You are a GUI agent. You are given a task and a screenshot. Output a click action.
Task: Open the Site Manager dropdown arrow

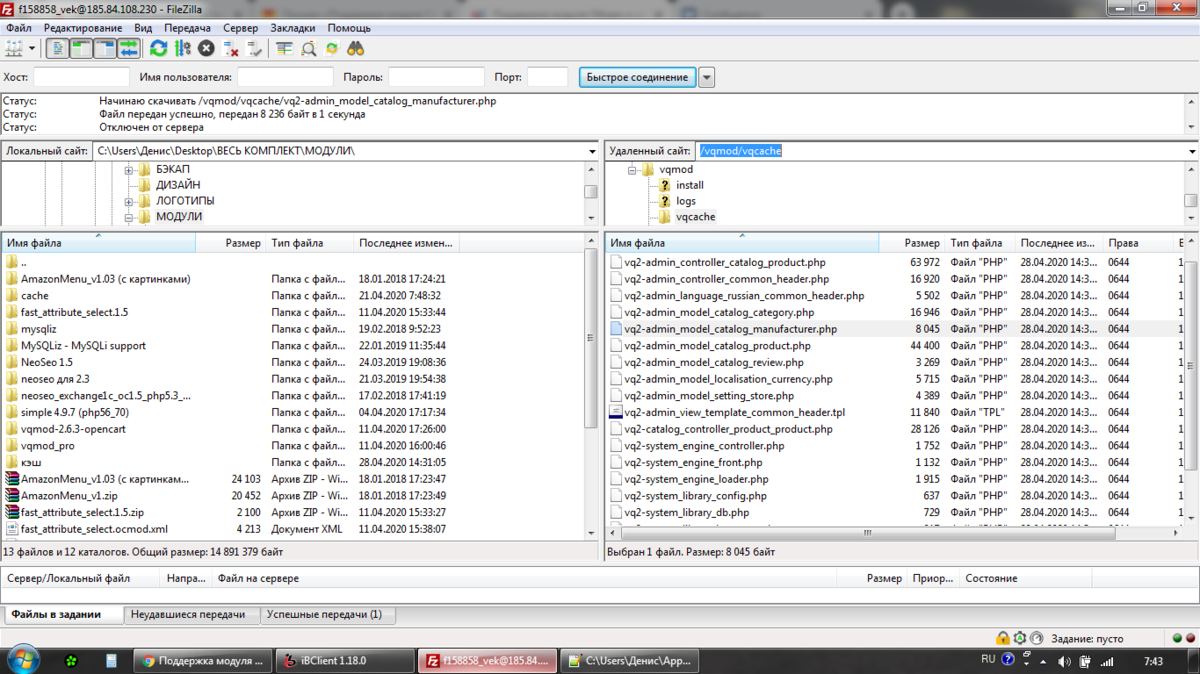32,48
